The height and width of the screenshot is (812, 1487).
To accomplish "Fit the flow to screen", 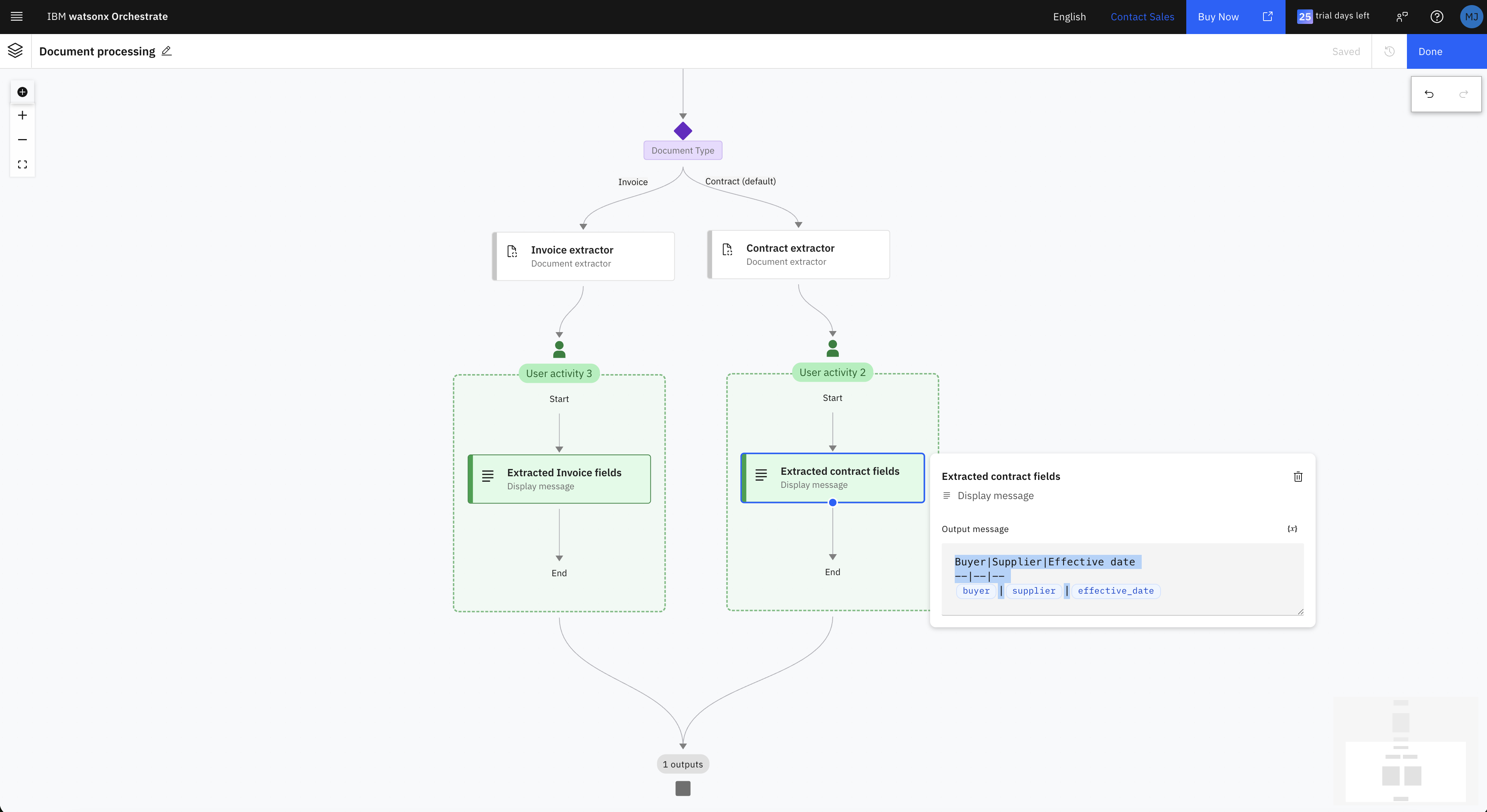I will click(22, 164).
